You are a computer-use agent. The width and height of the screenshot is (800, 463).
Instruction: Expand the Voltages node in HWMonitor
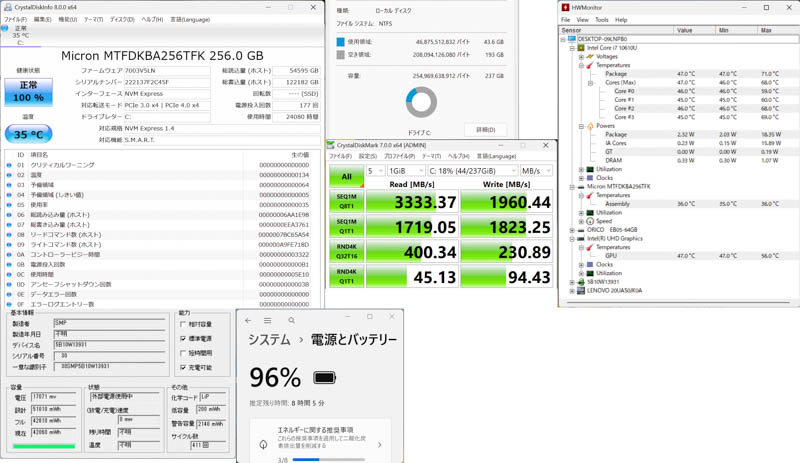click(581, 57)
